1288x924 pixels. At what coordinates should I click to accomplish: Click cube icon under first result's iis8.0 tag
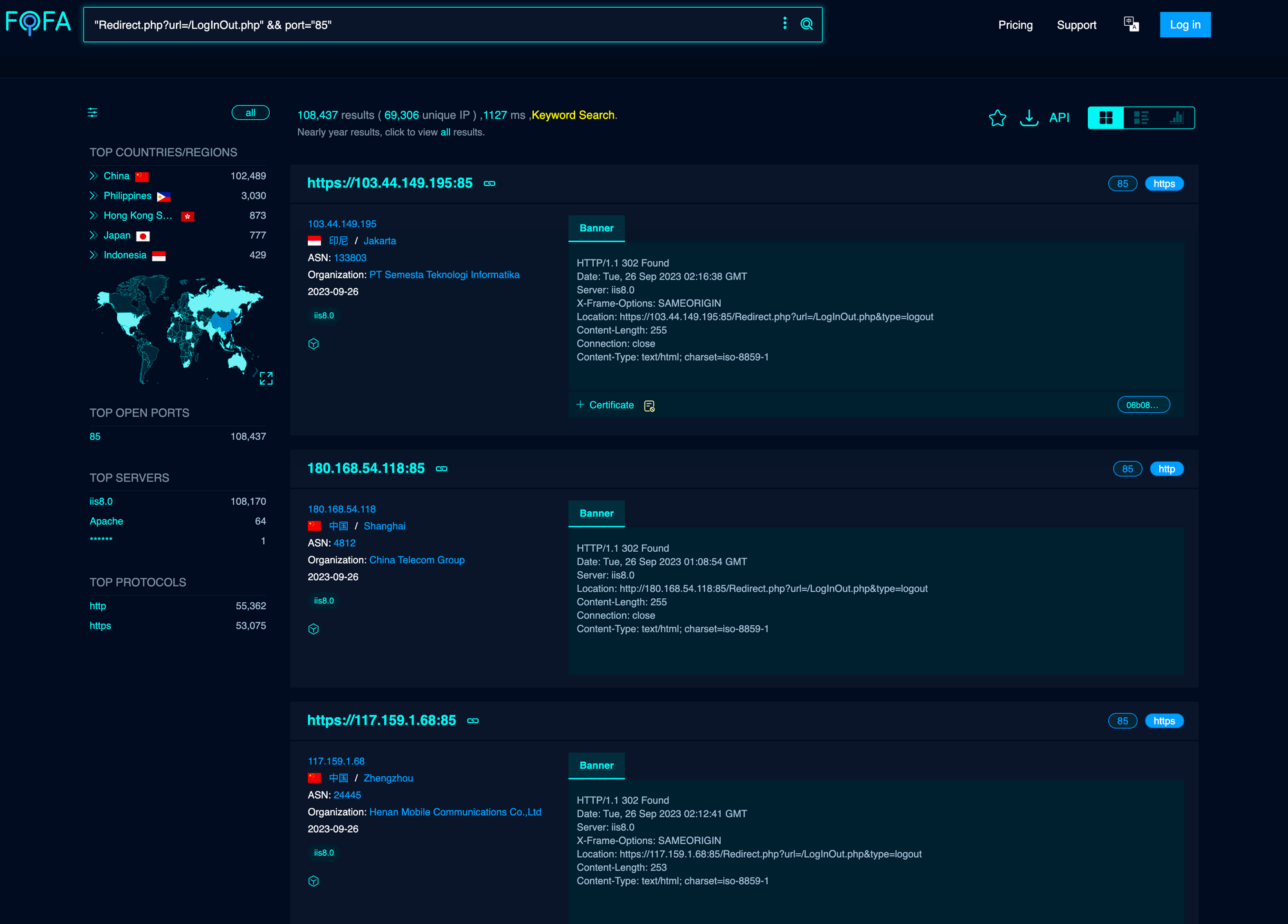click(x=314, y=344)
